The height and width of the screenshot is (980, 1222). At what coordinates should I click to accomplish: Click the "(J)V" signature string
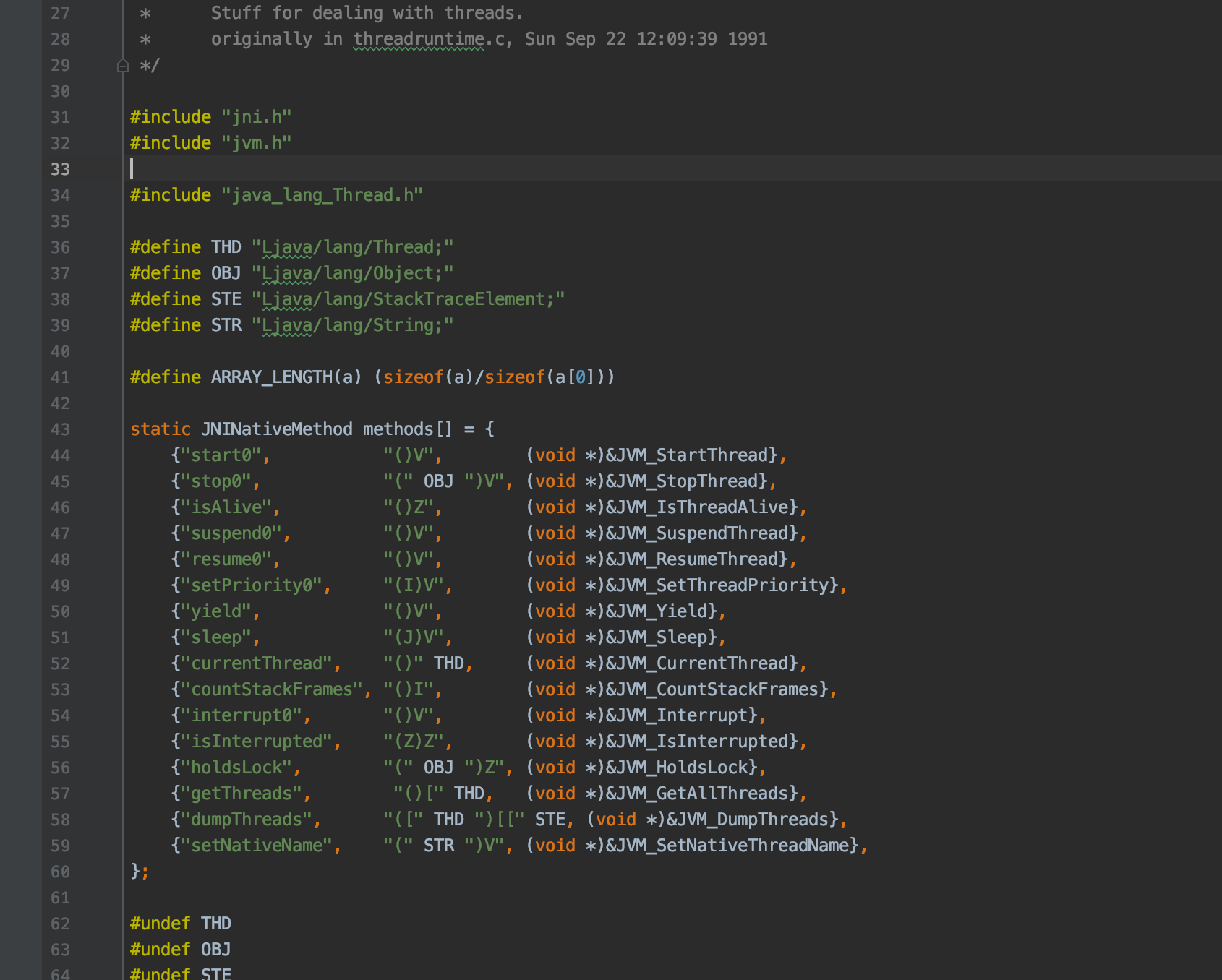point(413,637)
